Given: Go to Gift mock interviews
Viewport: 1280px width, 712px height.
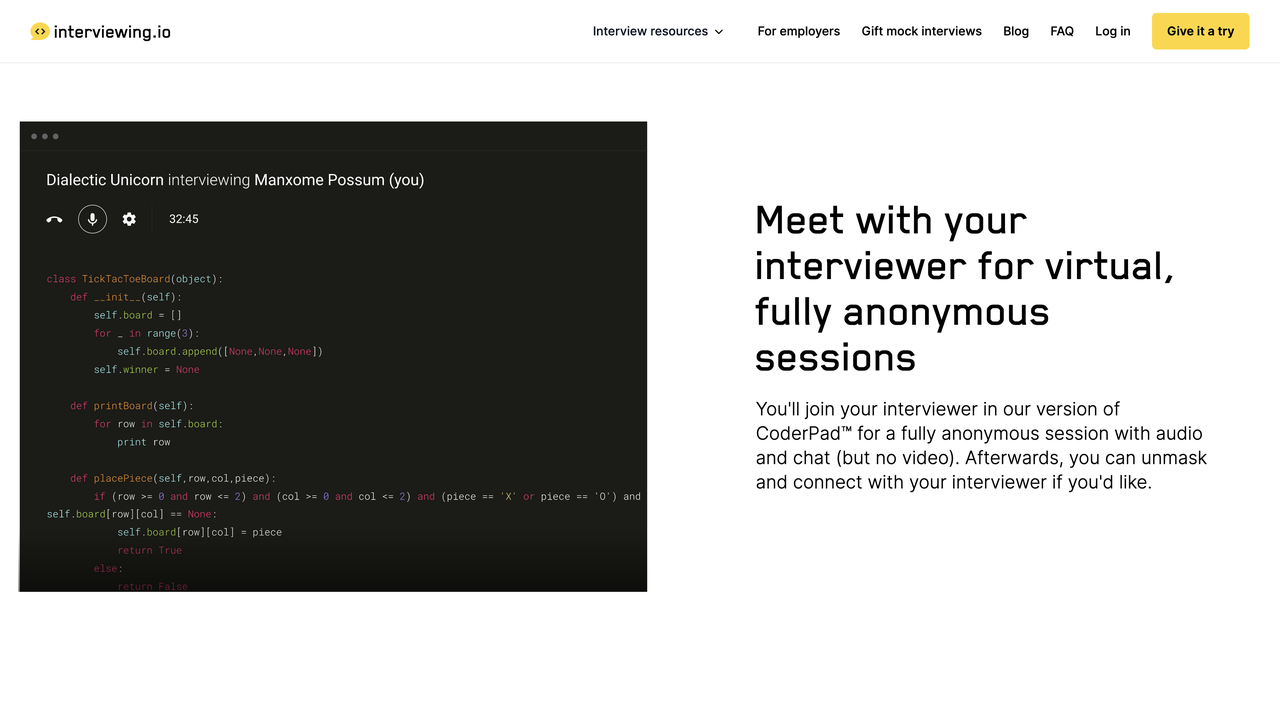Looking at the screenshot, I should point(921,31).
